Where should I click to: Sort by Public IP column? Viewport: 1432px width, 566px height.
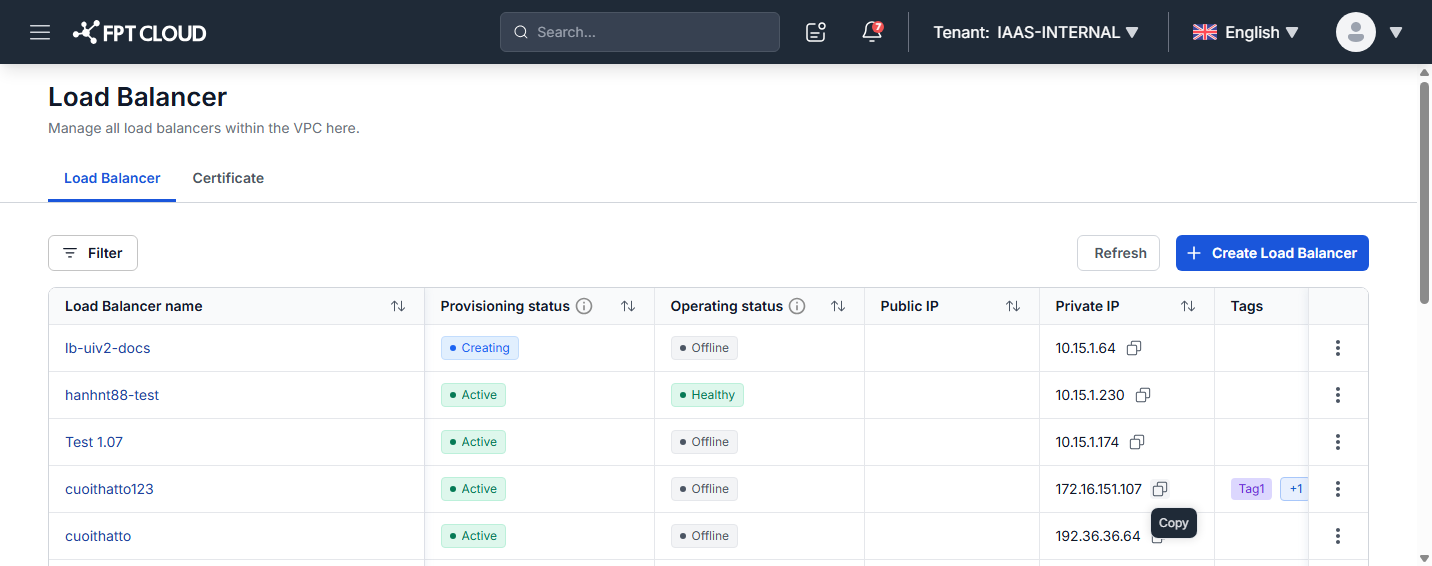(x=1013, y=306)
